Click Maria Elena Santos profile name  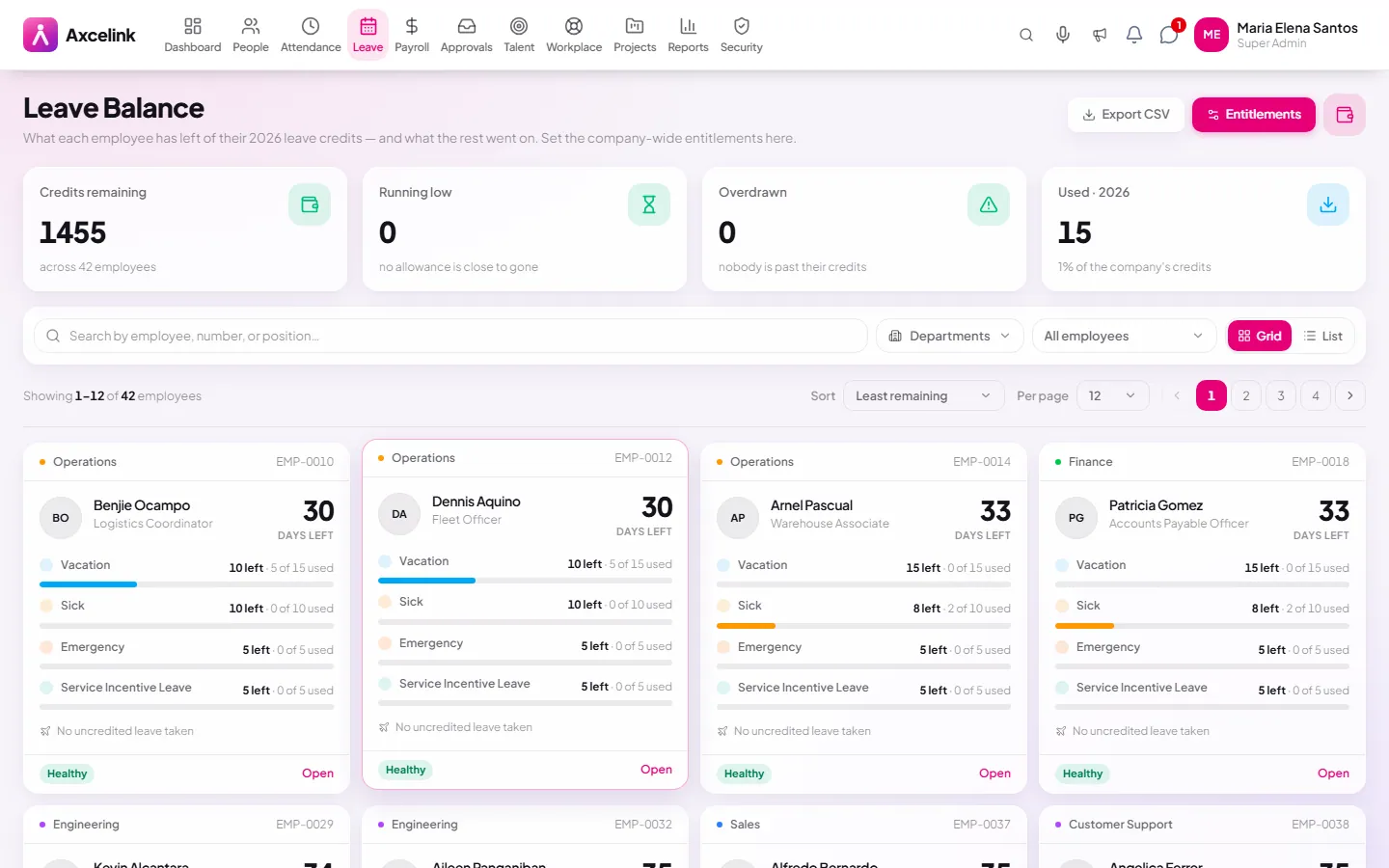[x=1297, y=28]
